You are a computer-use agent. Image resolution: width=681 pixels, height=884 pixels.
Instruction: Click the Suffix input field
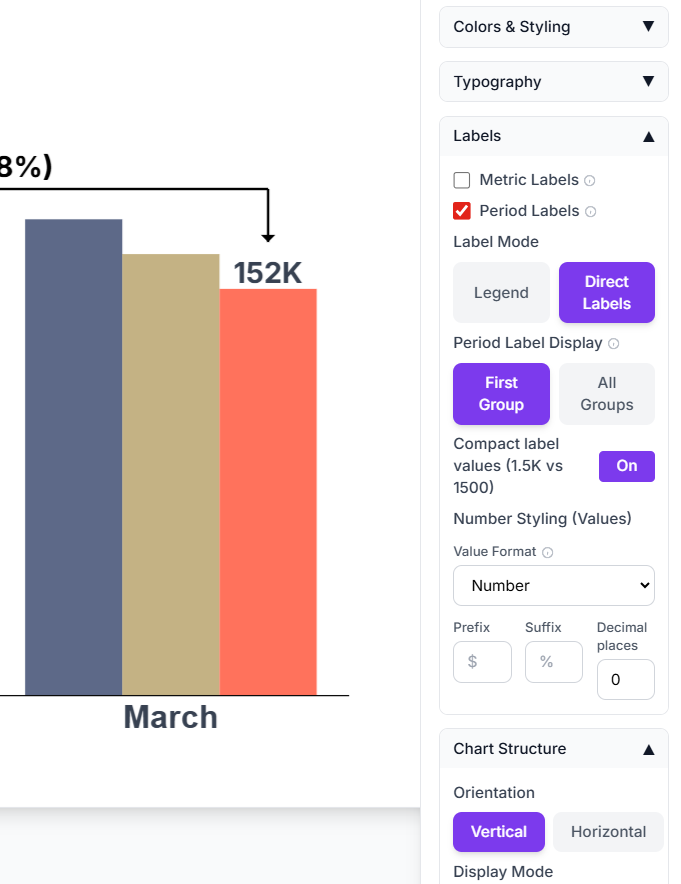tap(554, 662)
